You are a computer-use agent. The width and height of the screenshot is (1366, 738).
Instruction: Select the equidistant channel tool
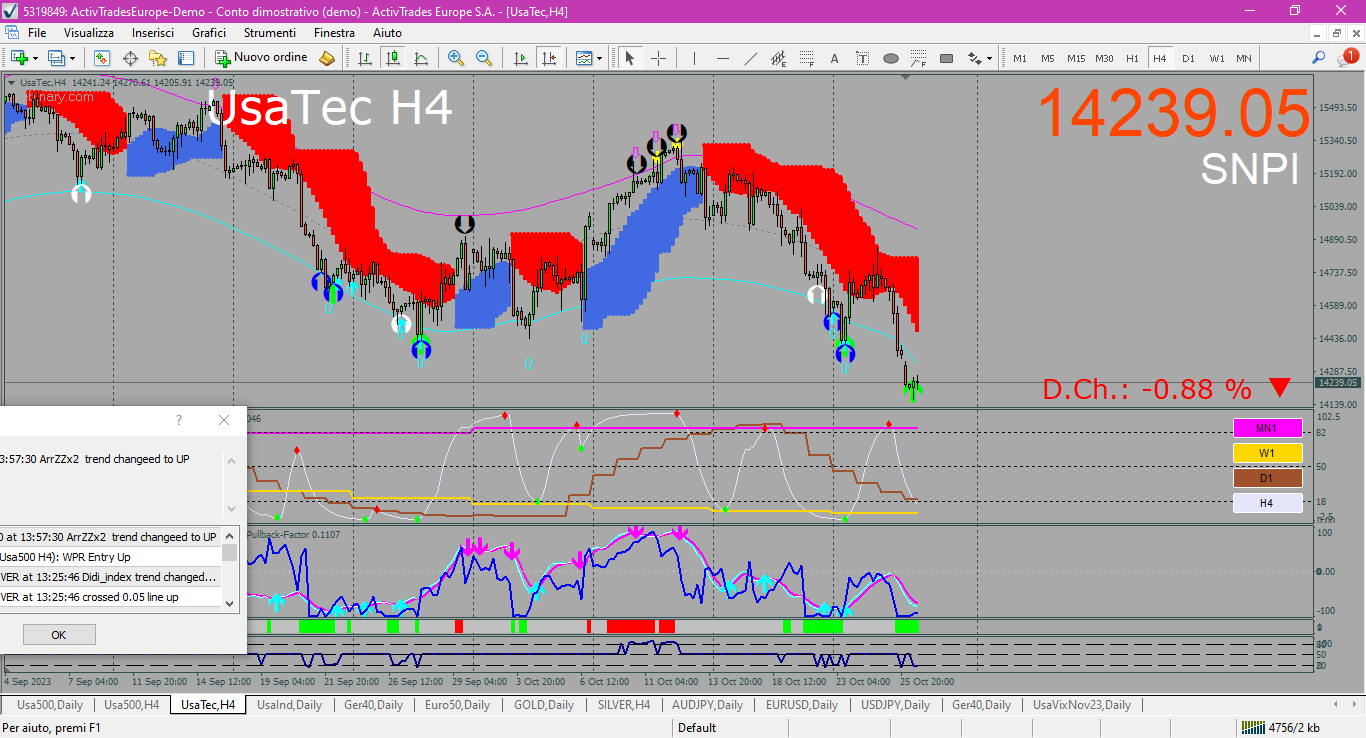pos(778,58)
